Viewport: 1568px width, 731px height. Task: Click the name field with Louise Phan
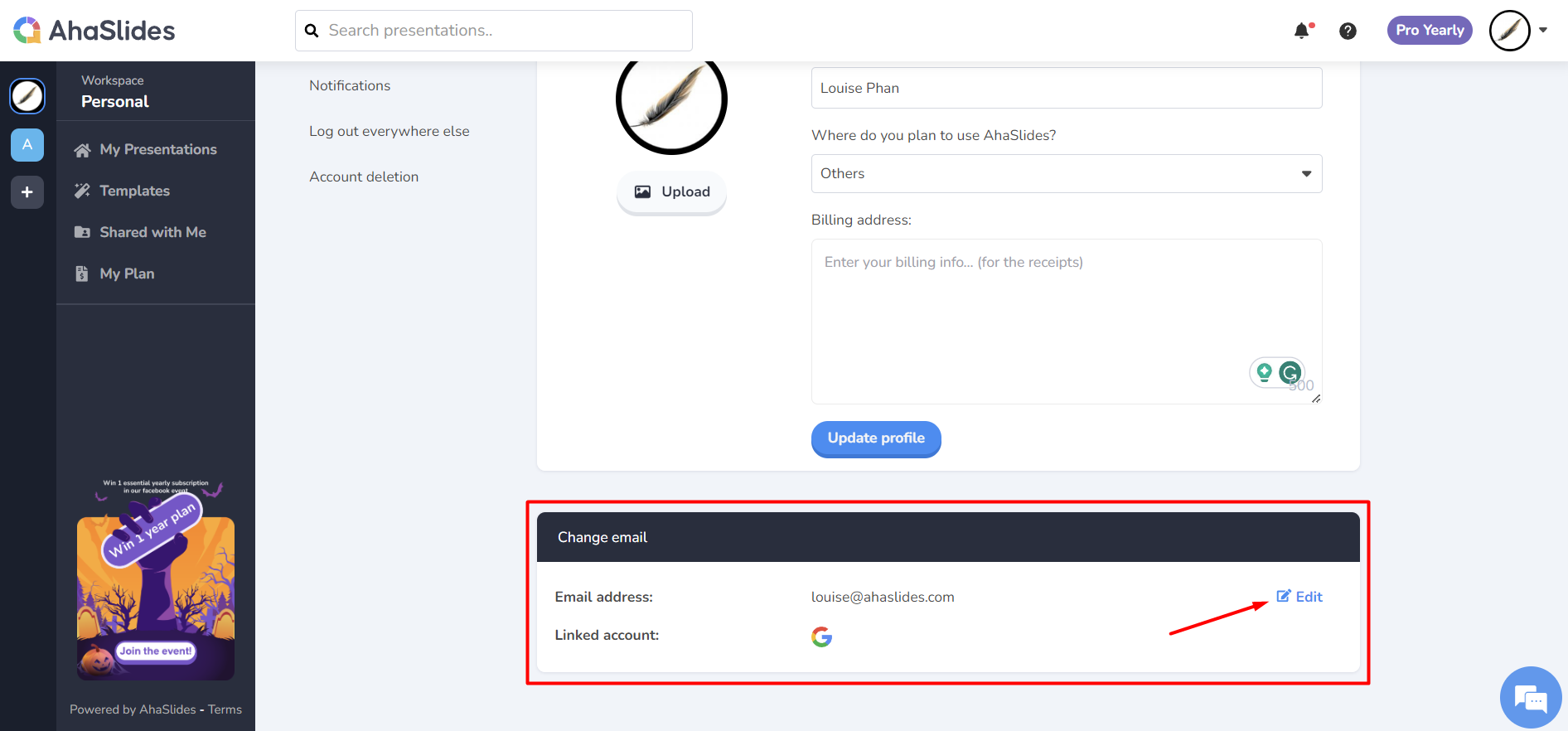tap(1067, 88)
